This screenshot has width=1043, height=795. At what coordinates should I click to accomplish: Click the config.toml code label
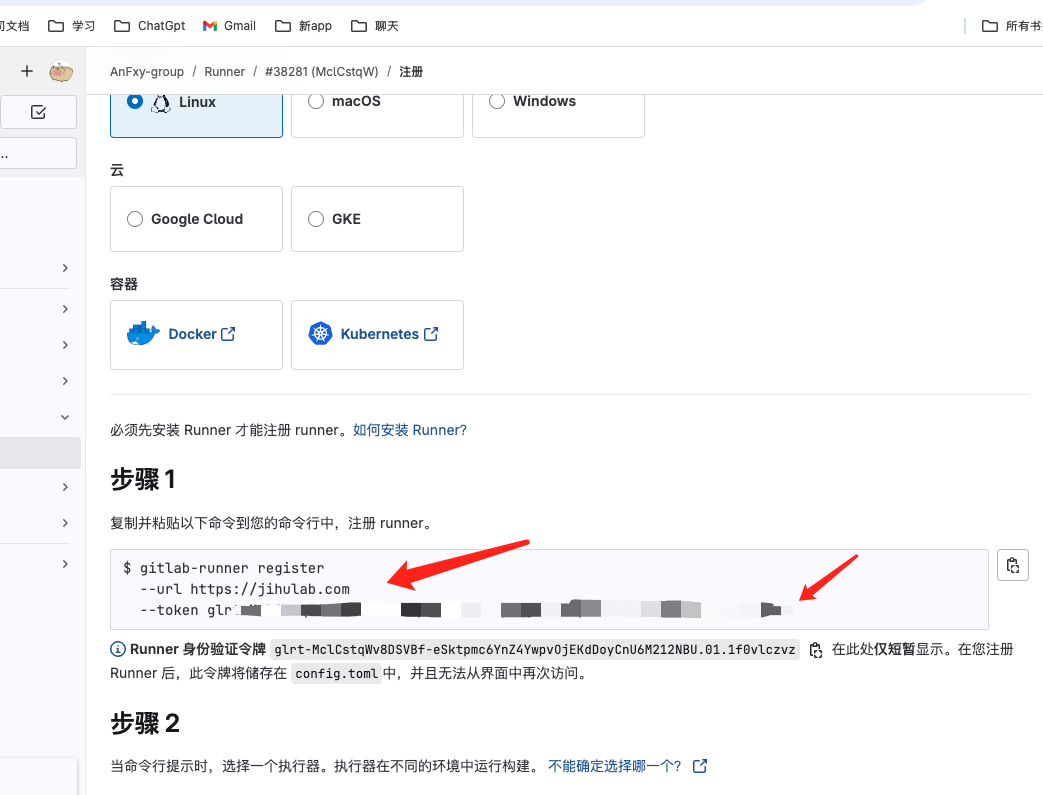click(x=337, y=673)
